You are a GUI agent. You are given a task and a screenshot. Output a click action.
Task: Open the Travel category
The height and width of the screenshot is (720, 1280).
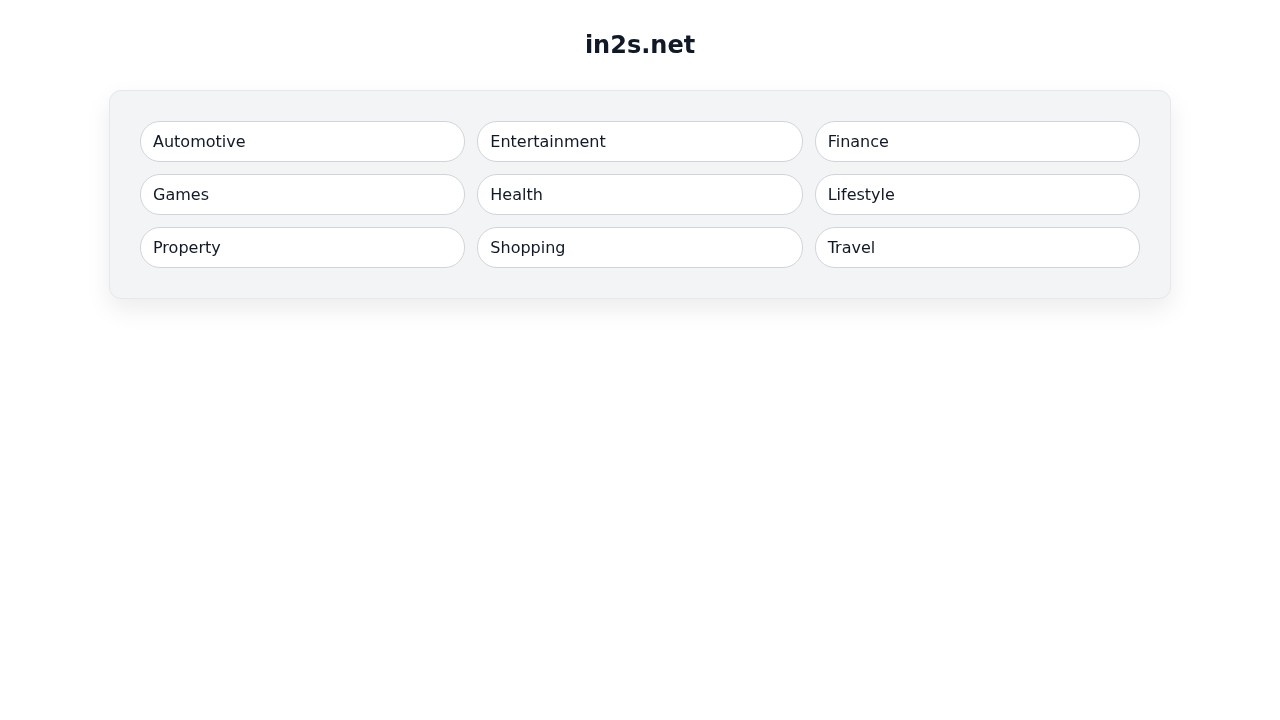(x=976, y=247)
